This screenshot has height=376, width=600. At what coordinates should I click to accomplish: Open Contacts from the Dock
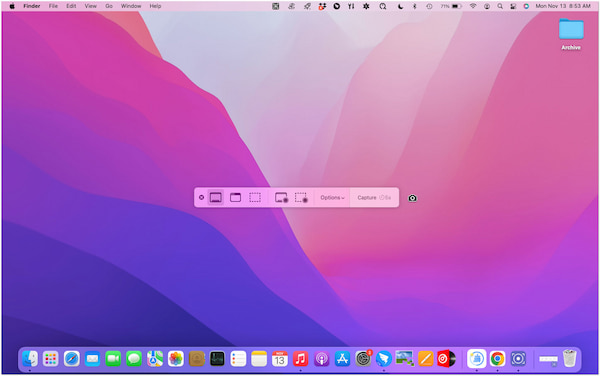pyautogui.click(x=197, y=359)
